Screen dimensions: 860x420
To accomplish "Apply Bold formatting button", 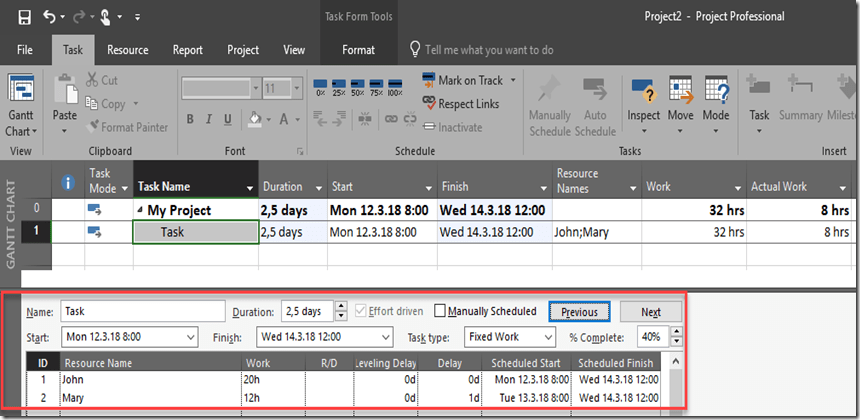I will 189,120.
